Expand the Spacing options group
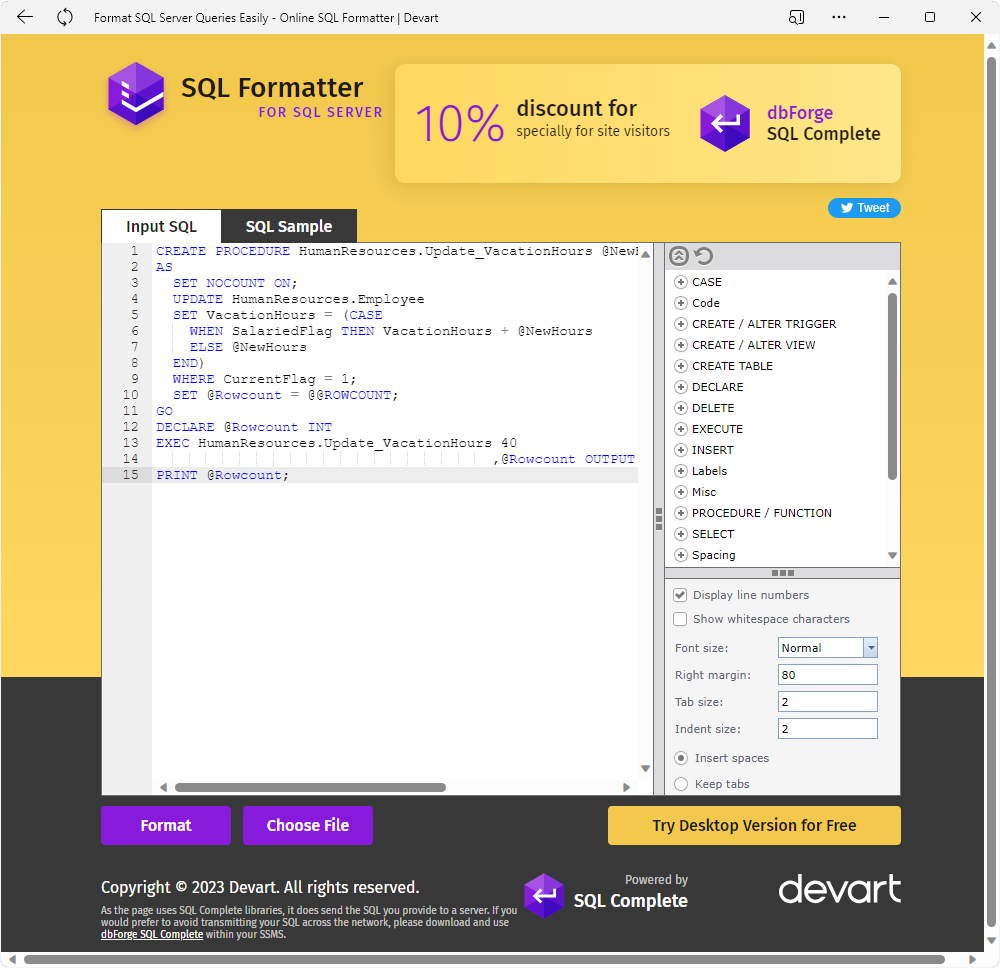This screenshot has height=968, width=1000. tap(681, 555)
